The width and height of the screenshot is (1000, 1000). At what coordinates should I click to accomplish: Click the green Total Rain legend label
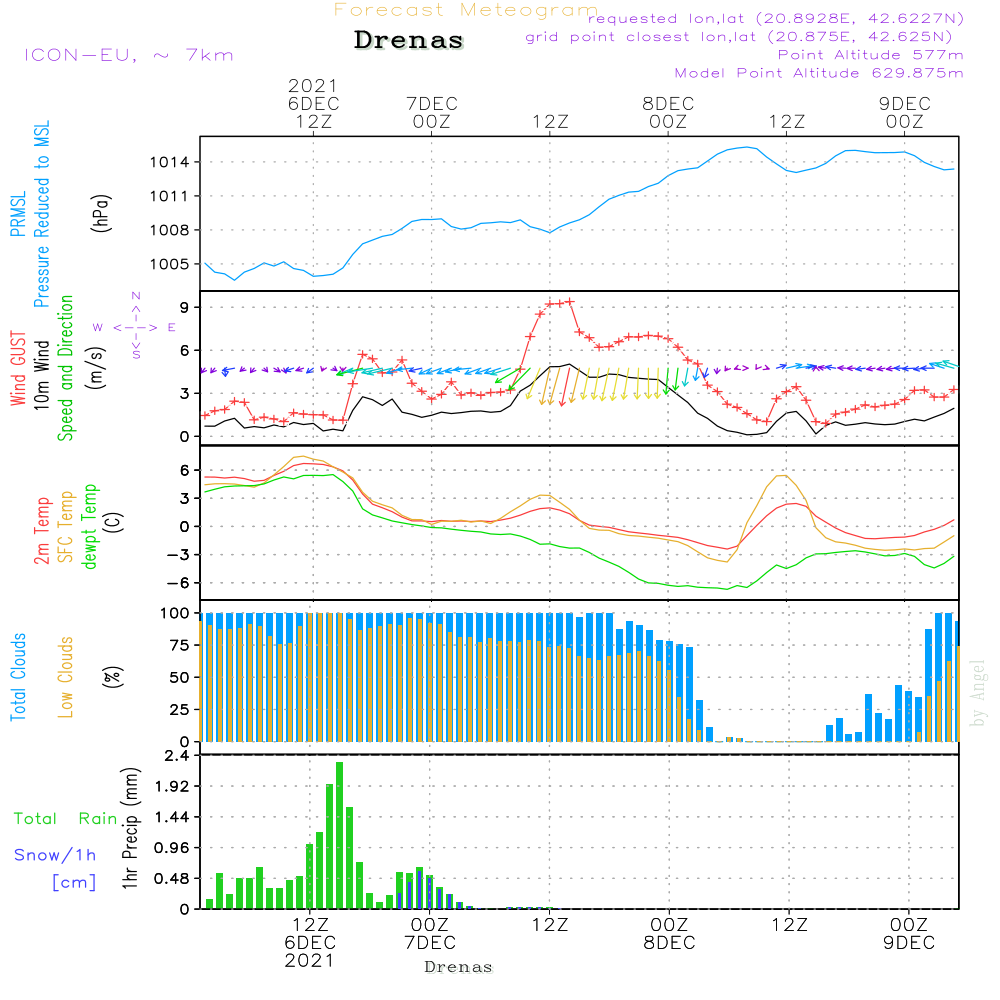click(65, 819)
